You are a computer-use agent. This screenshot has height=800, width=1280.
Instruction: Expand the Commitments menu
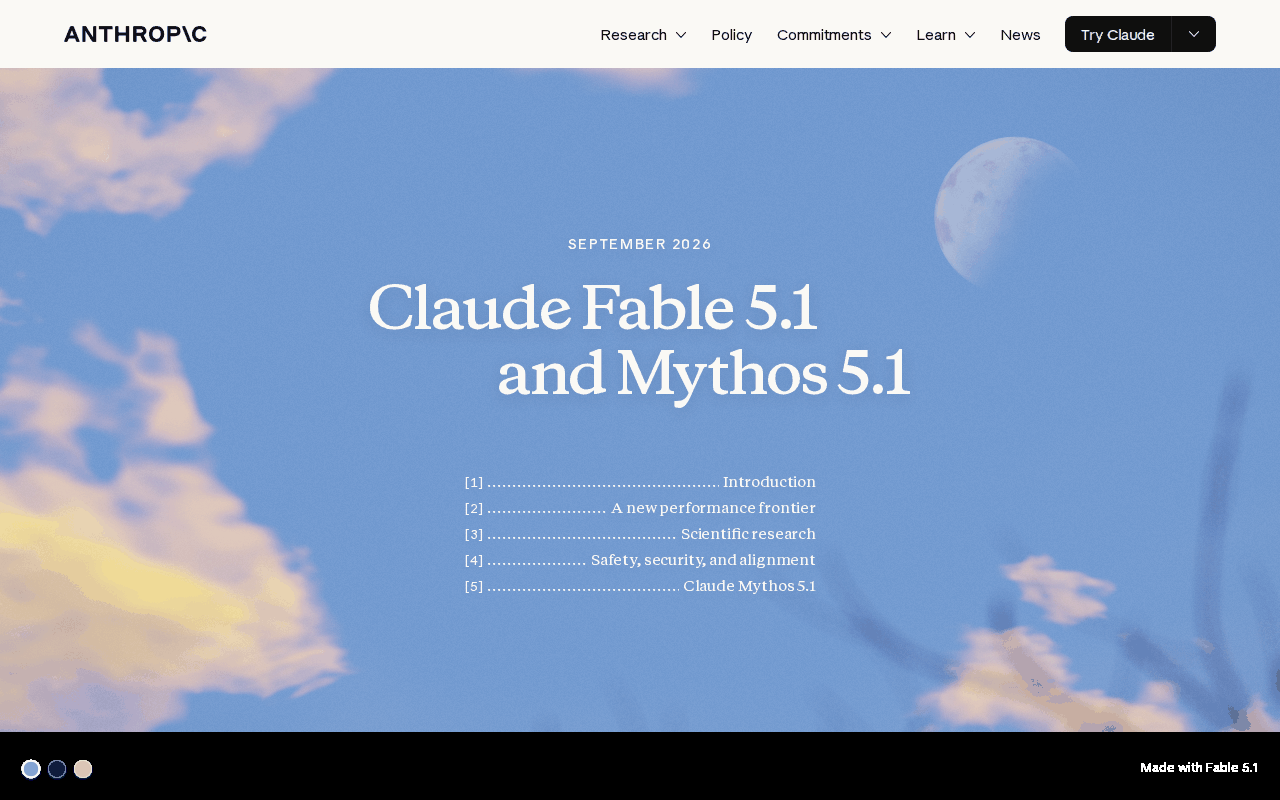(x=834, y=34)
